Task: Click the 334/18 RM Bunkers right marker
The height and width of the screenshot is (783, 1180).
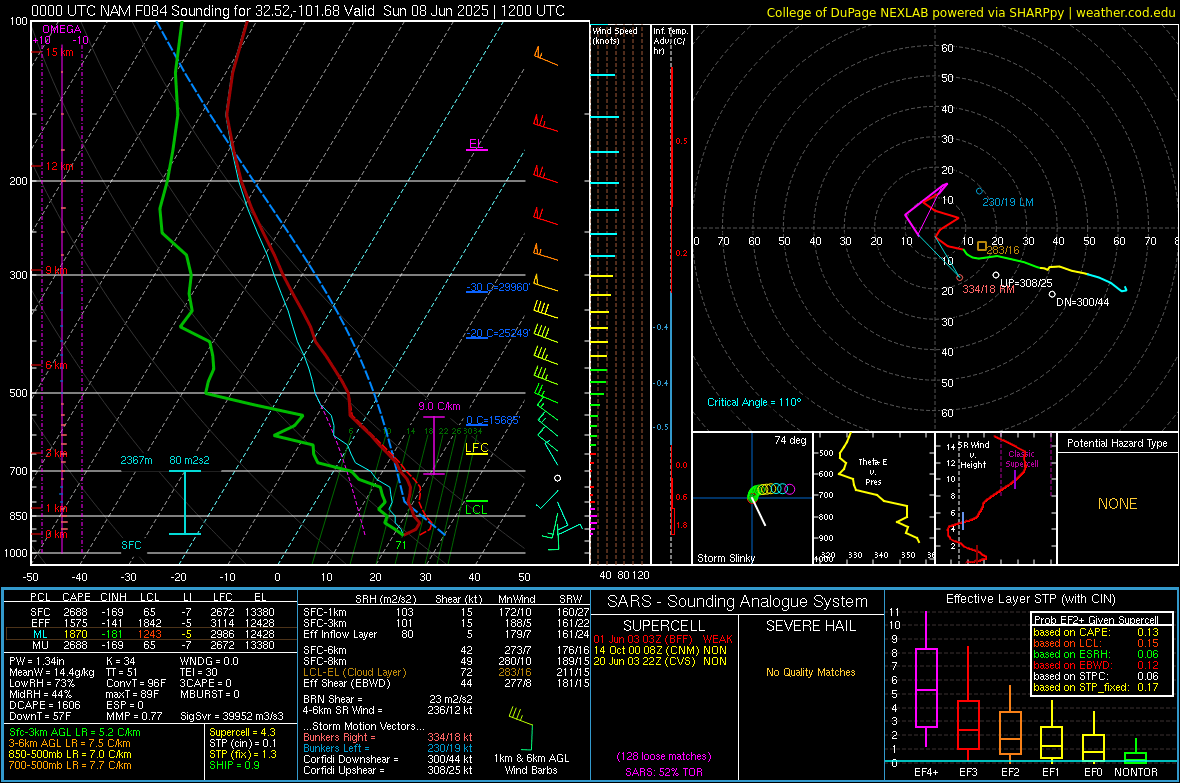Action: click(x=960, y=278)
